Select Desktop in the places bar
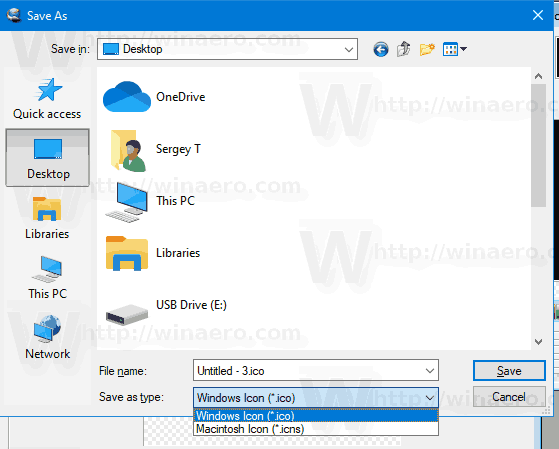559x449 pixels. pos(47,158)
